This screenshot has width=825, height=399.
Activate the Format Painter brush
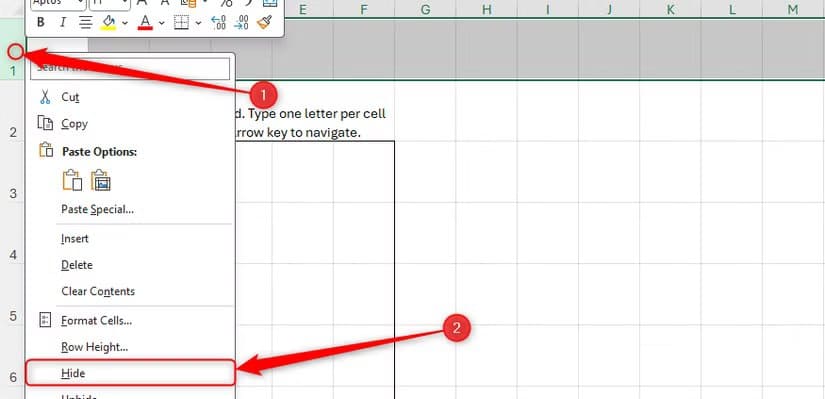tap(264, 22)
